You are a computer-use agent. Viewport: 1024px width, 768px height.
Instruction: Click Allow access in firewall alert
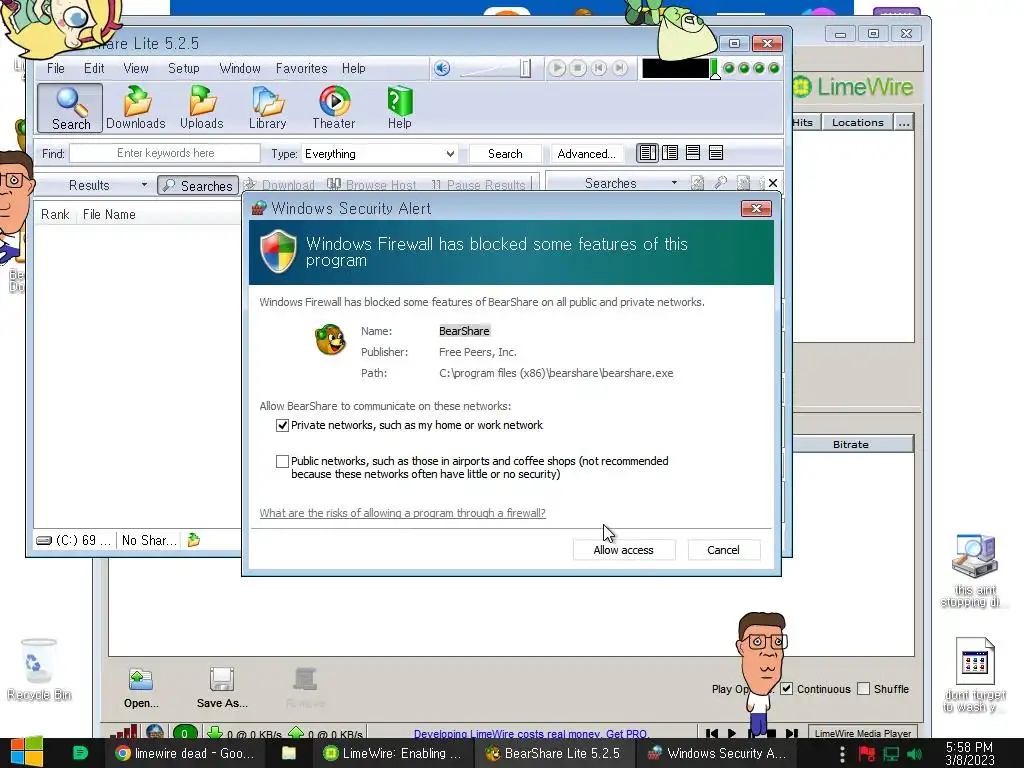624,550
